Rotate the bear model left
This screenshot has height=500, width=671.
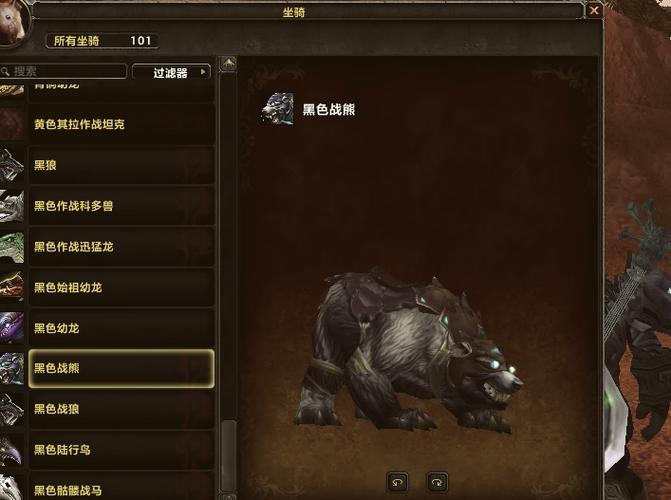[397, 482]
